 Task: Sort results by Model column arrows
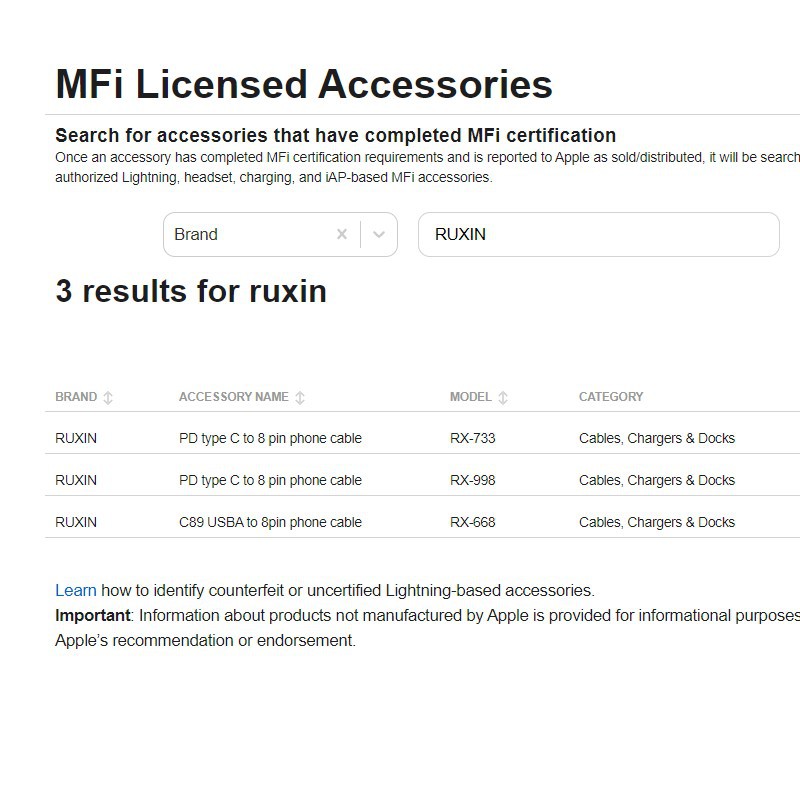click(x=503, y=397)
